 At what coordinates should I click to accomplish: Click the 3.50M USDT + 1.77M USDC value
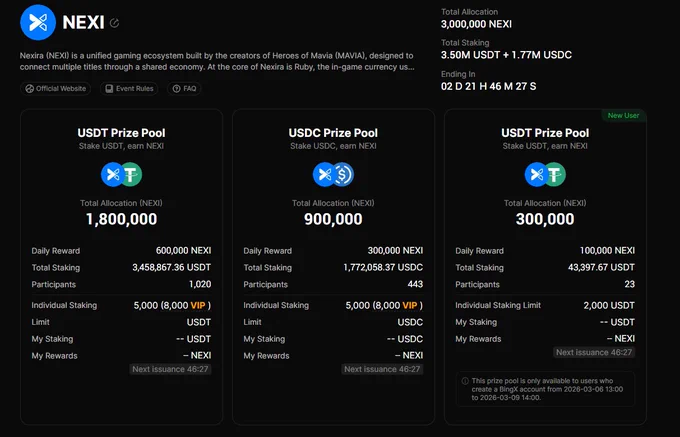[506, 55]
